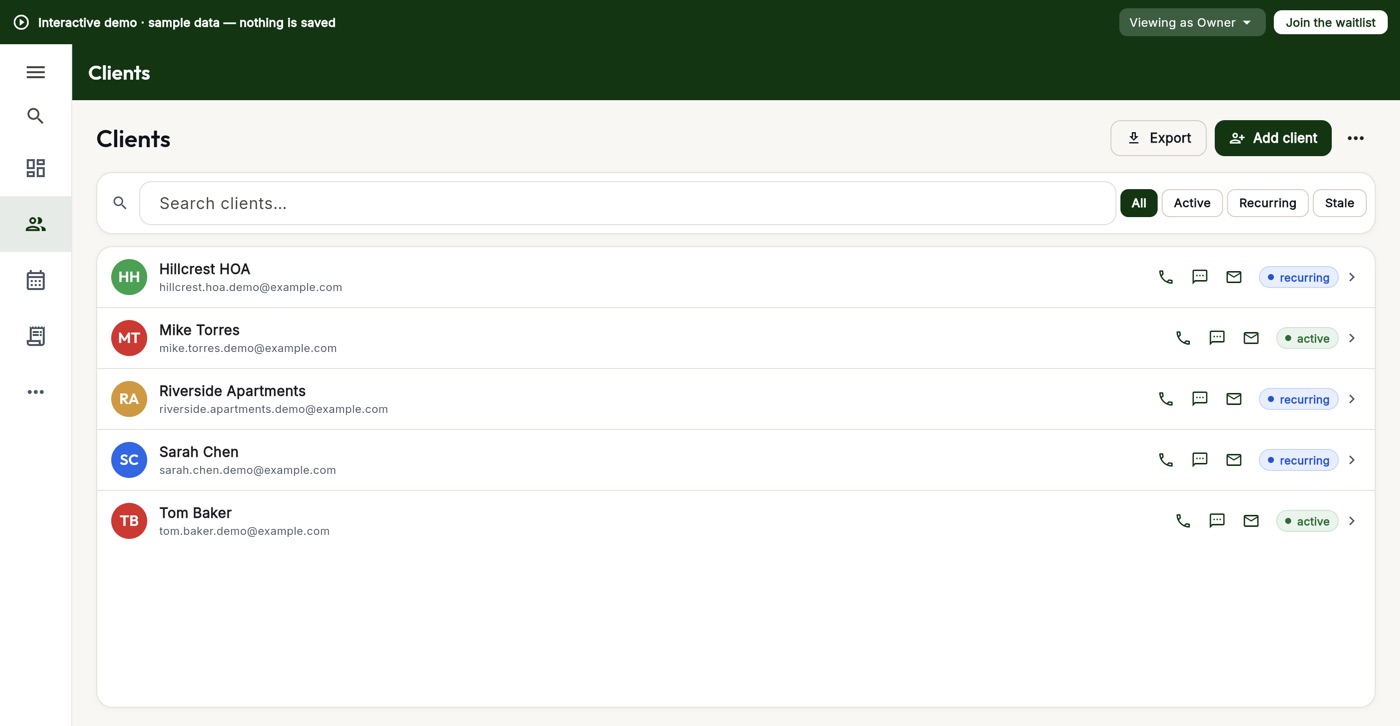Click the recurring badge for Hillcrest HOA

pos(1298,277)
